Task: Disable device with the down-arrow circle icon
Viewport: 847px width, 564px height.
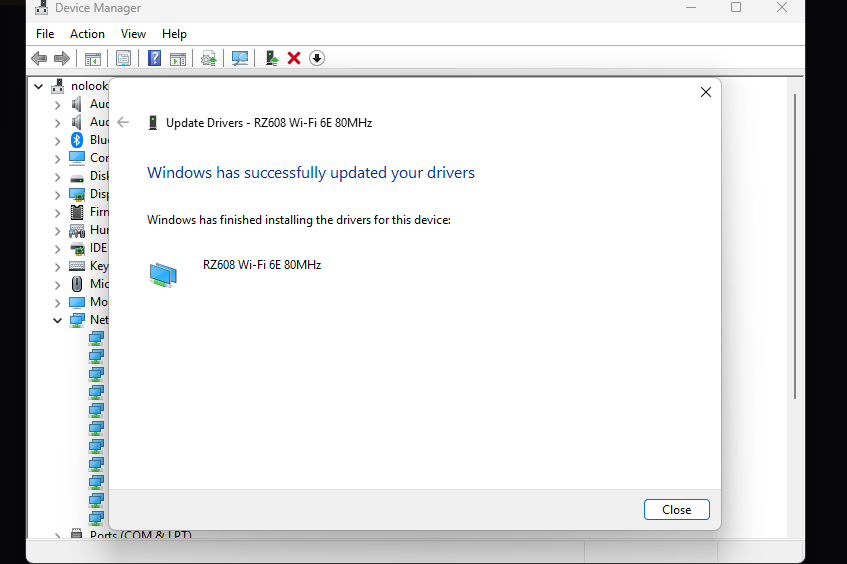Action: (x=317, y=58)
